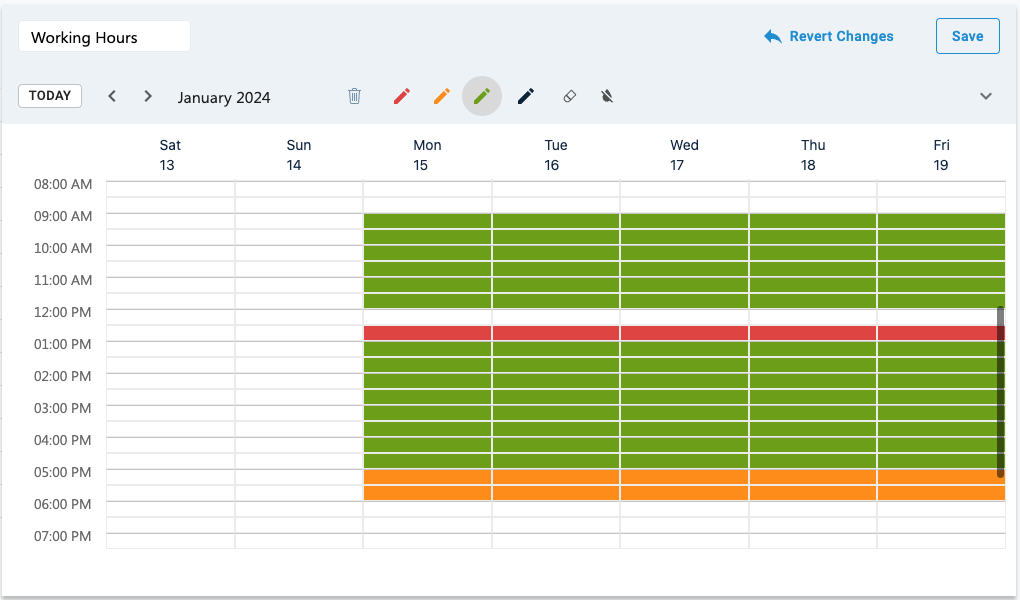The width and height of the screenshot is (1020, 600).
Task: Click the orange block on Wednesday
Action: click(x=684, y=485)
